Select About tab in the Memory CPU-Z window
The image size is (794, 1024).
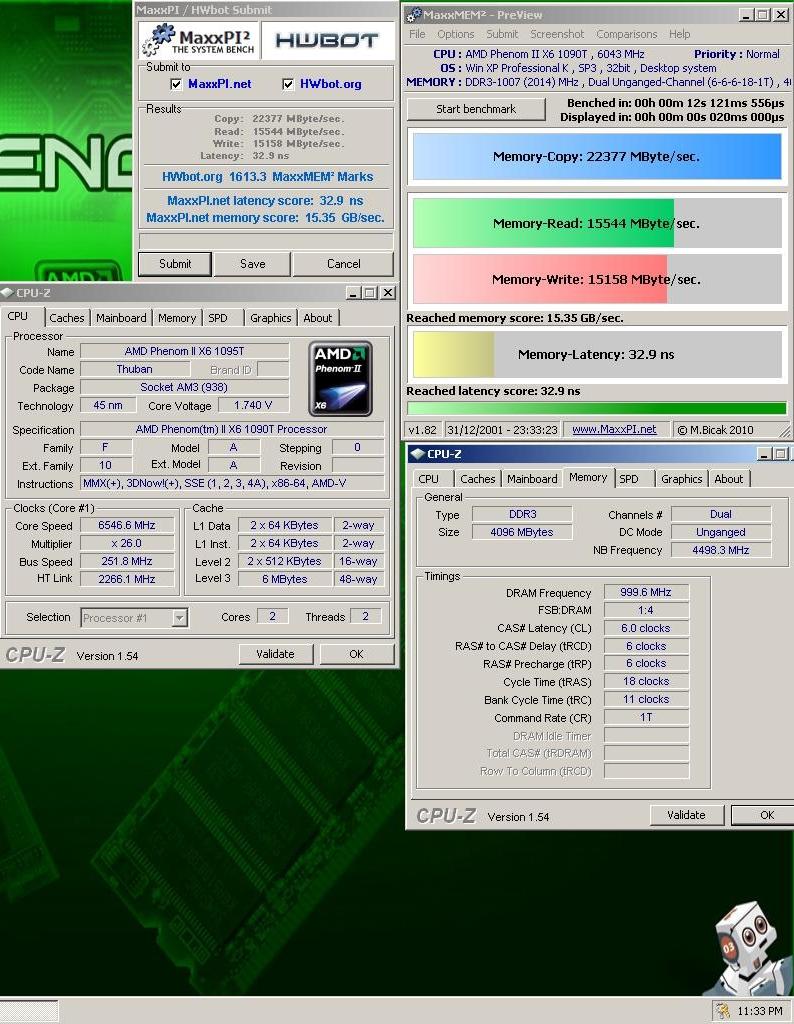click(728, 479)
